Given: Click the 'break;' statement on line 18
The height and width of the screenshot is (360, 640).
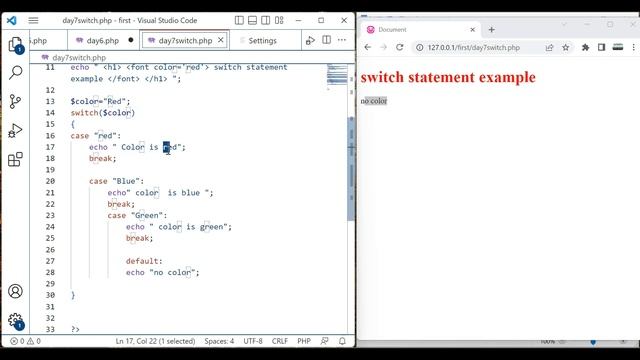Looking at the screenshot, I should 103,158.
